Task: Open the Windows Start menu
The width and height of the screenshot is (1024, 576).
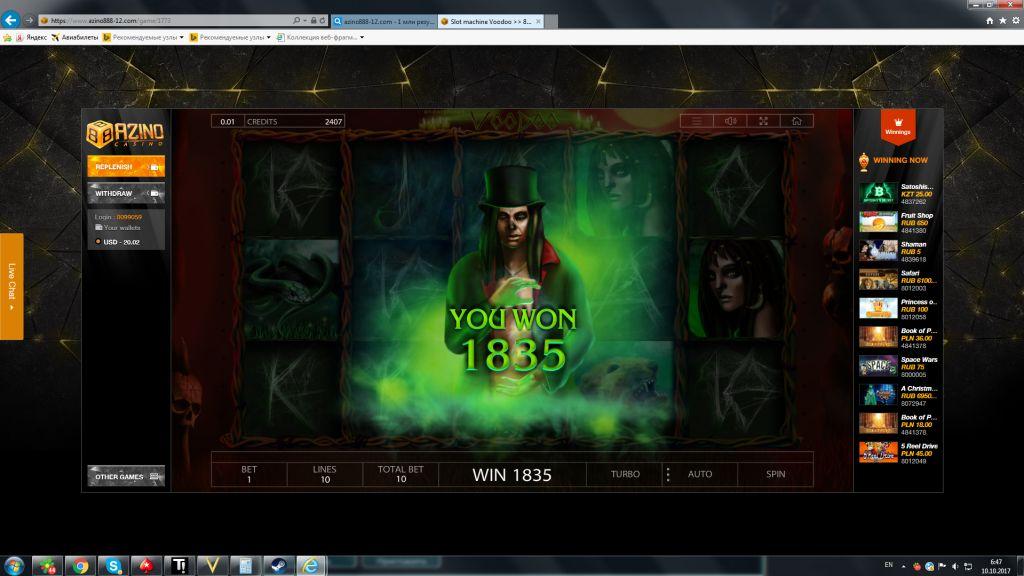Action: point(14,566)
